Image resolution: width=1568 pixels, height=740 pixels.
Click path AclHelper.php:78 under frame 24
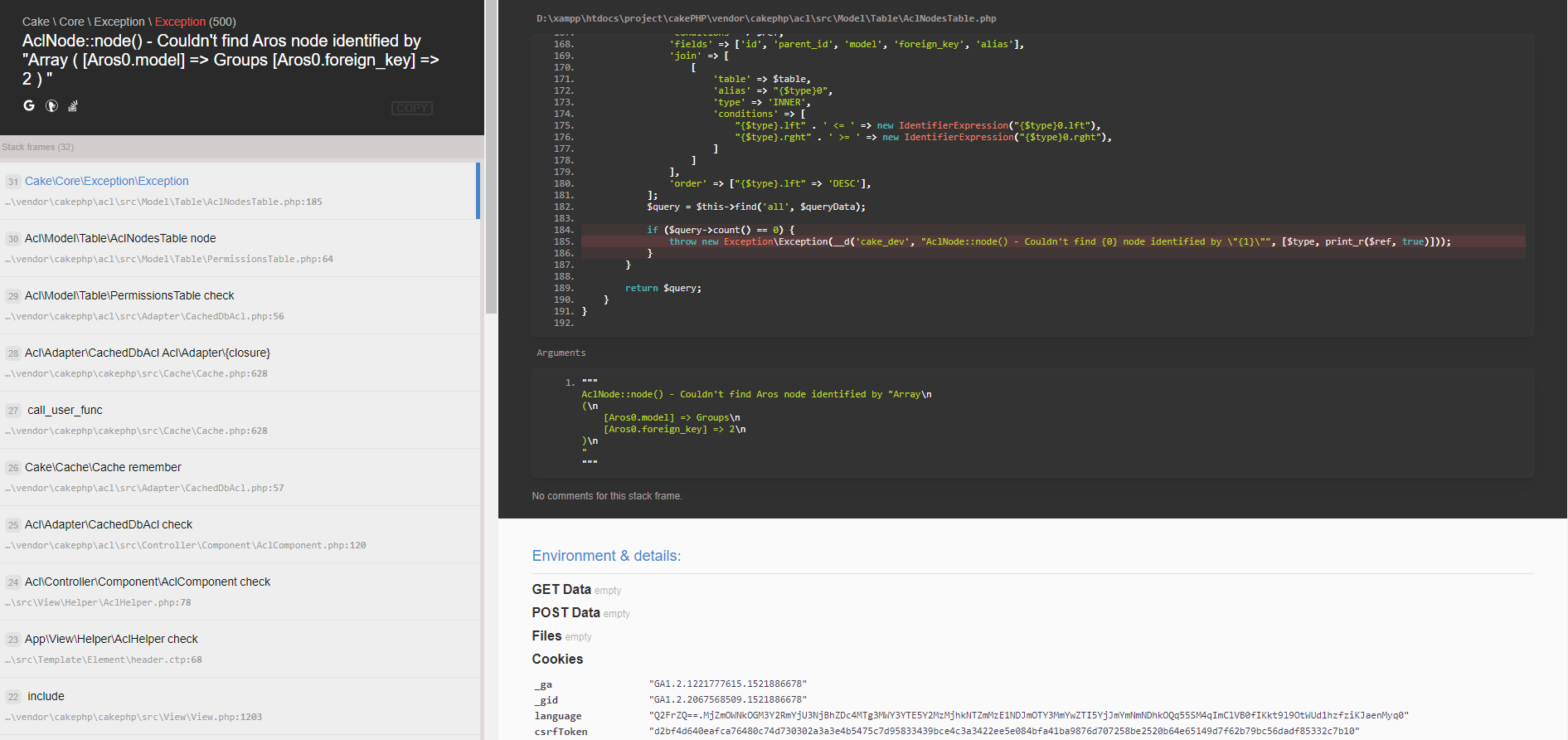[x=98, y=602]
